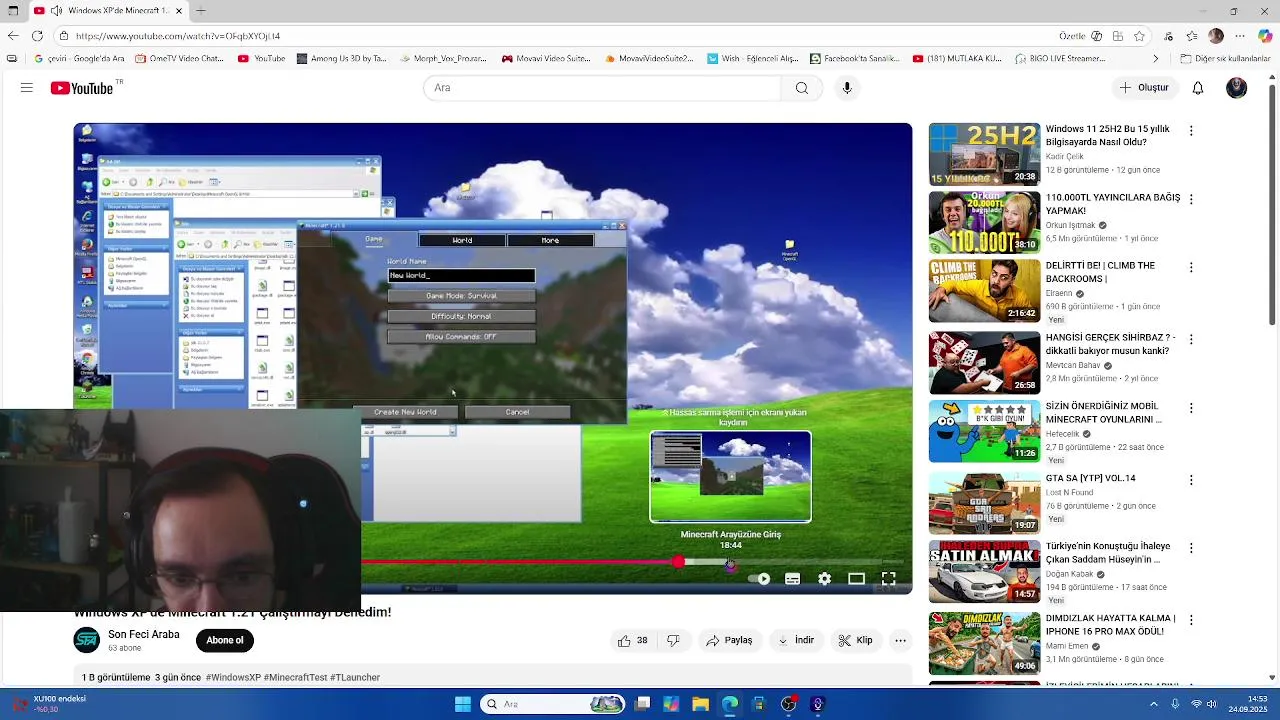This screenshot has width=1280, height=720.
Task: Open menu for 'Windows 11 25H2' video
Action: coord(1191,131)
